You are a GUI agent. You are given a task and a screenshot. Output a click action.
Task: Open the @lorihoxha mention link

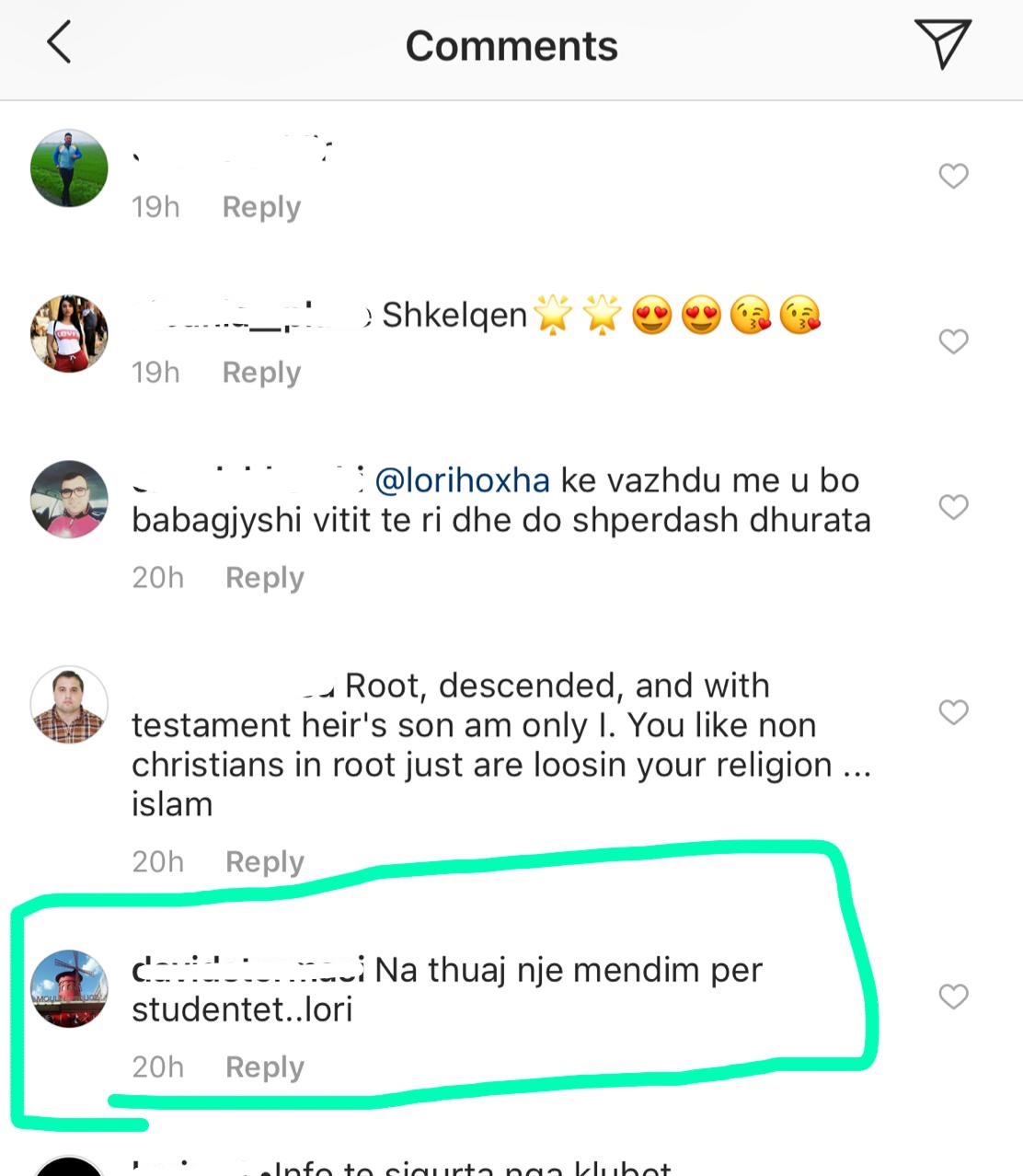click(x=462, y=480)
